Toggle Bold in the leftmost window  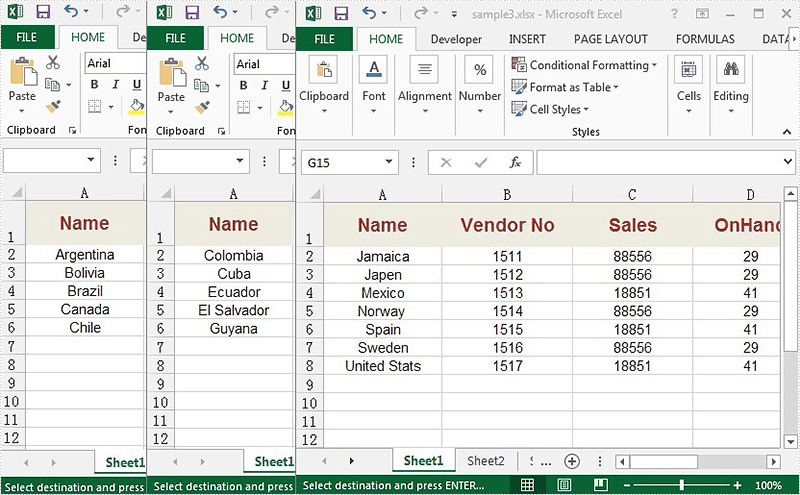click(x=94, y=84)
